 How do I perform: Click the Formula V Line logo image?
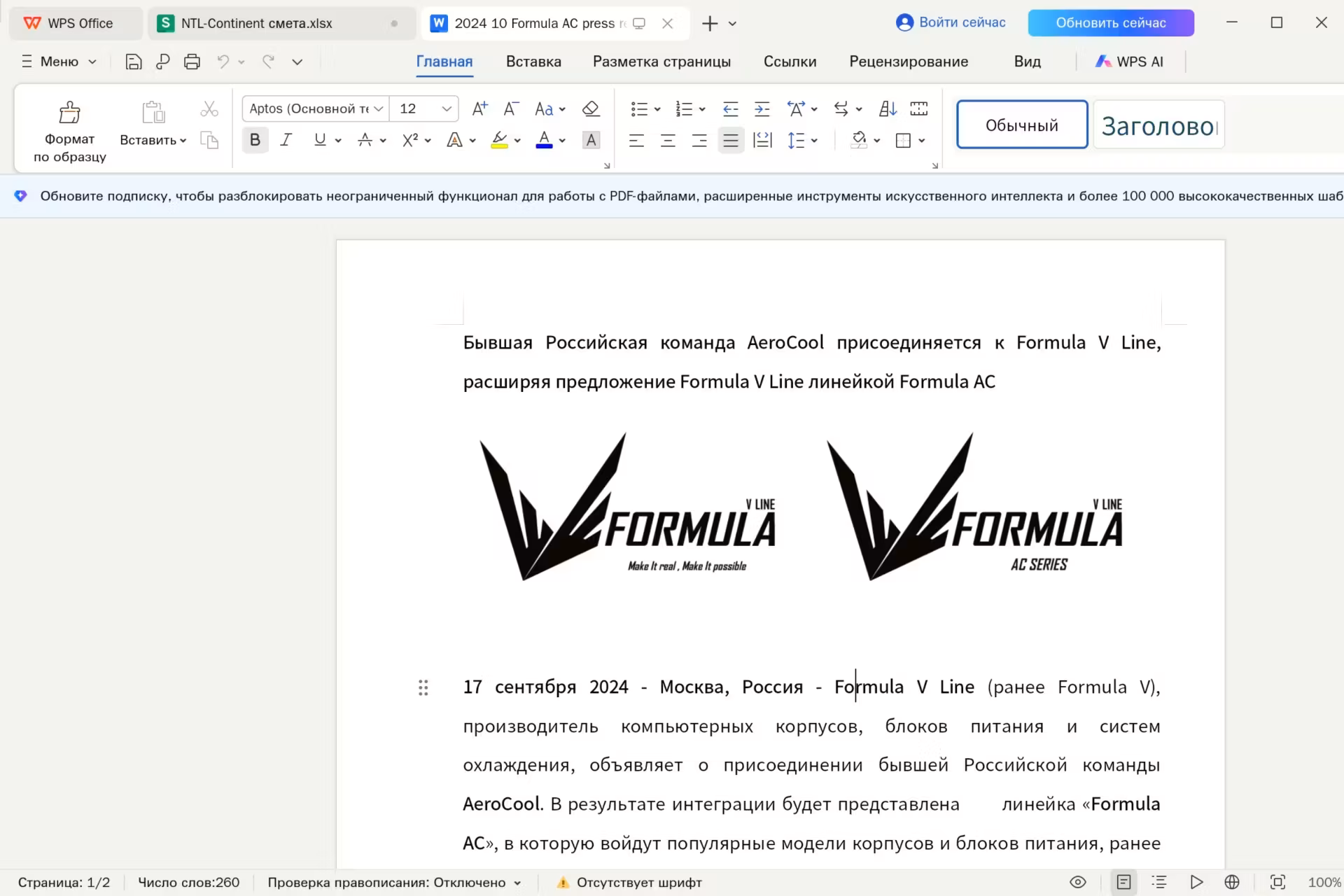pyautogui.click(x=627, y=507)
